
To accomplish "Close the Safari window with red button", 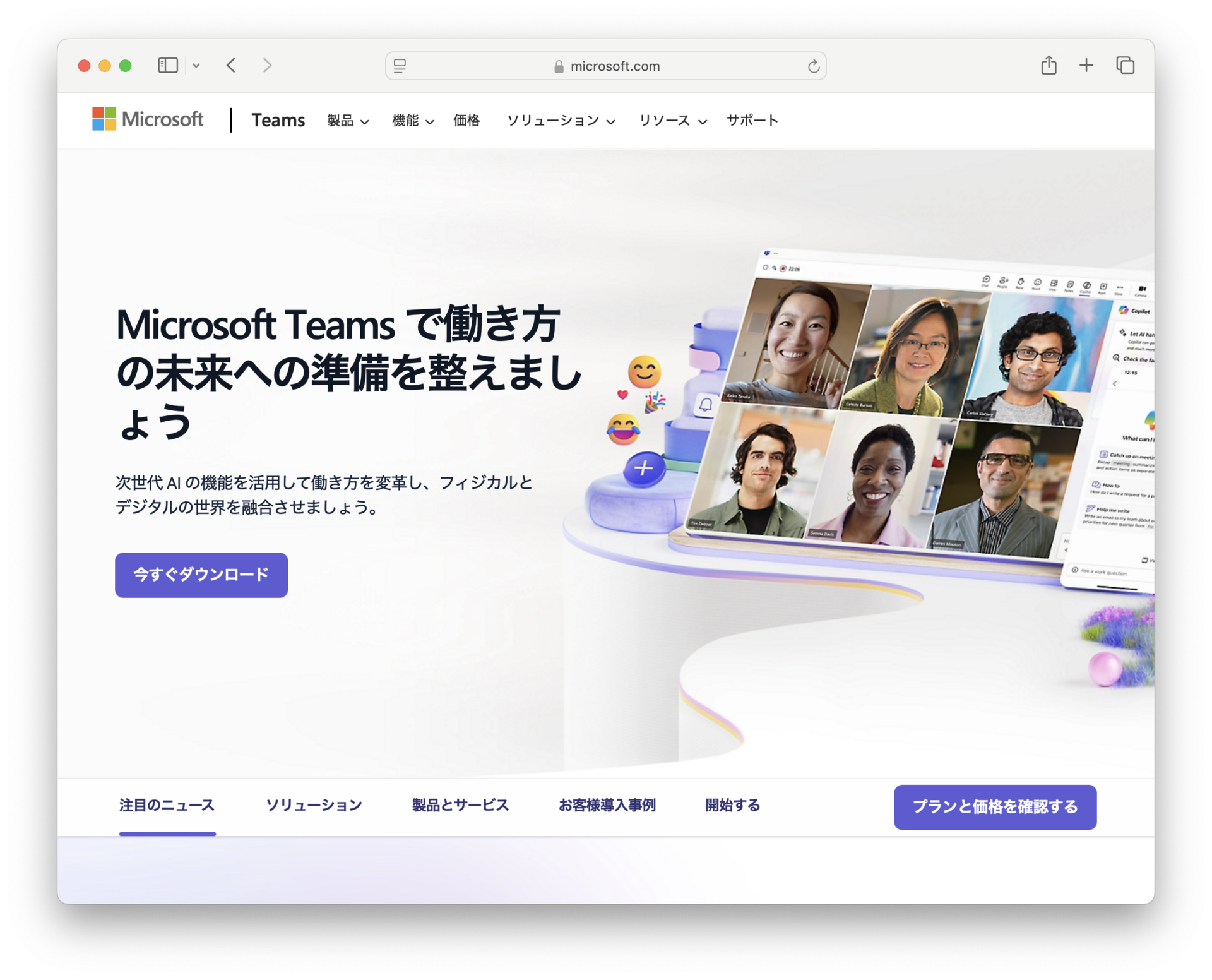I will click(84, 65).
